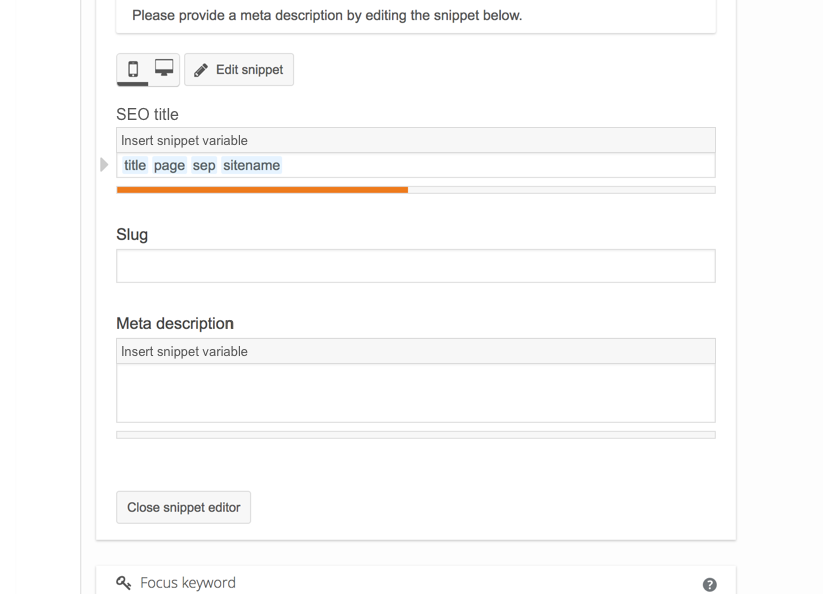Click inside the Slug input field
Image resolution: width=823 pixels, height=594 pixels.
click(416, 265)
